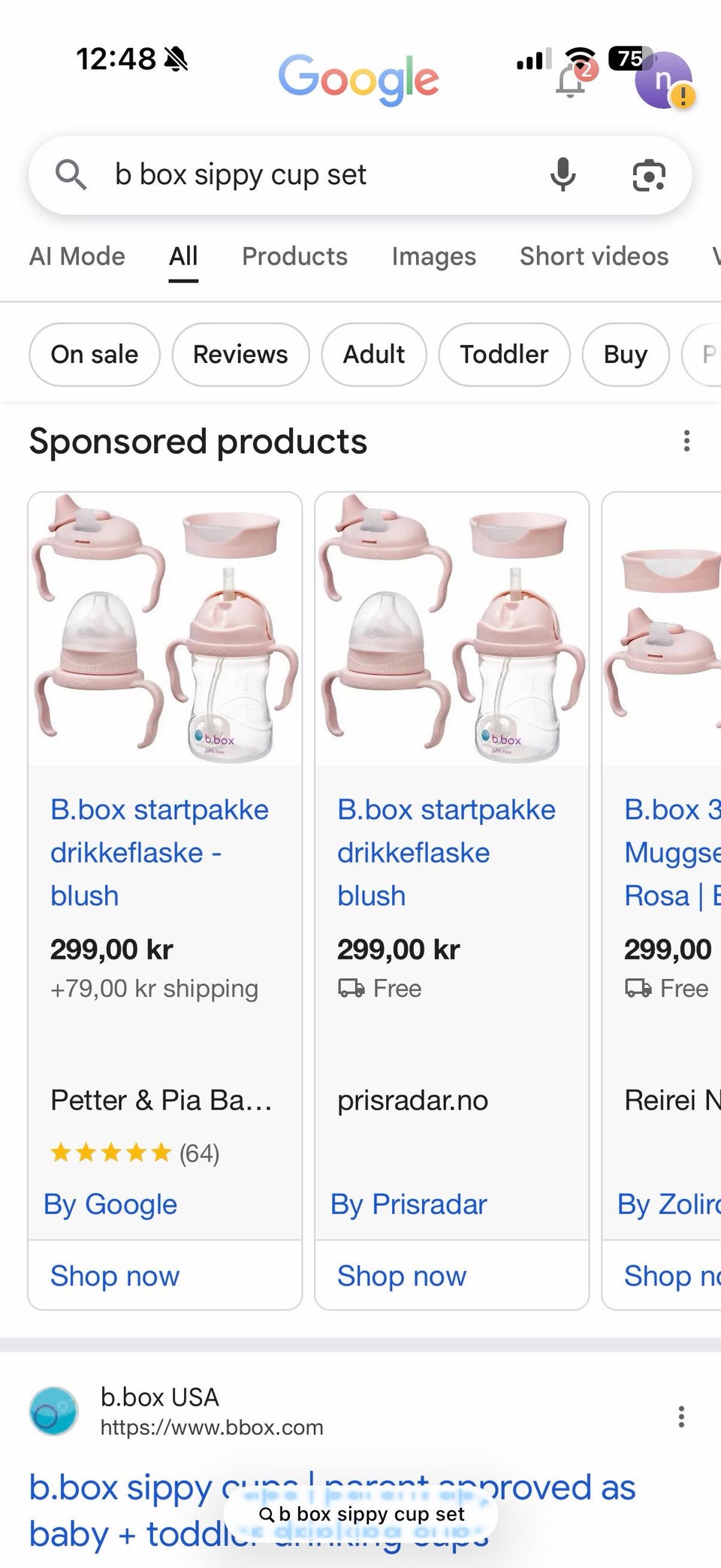Tap the Google logo
Screen dimensions: 721x1568
(x=358, y=79)
